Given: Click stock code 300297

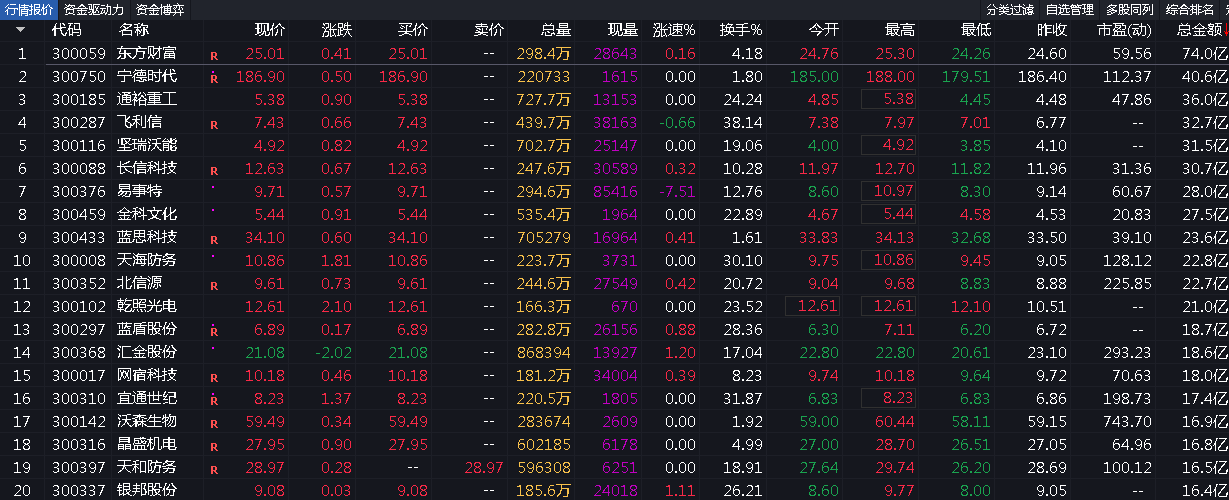Looking at the screenshot, I should point(78,329).
